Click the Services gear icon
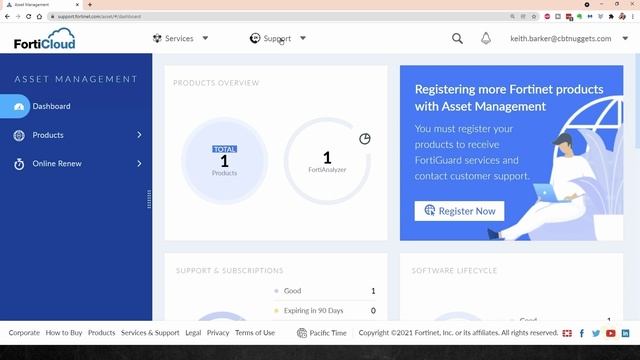640x360 pixels. (157, 38)
